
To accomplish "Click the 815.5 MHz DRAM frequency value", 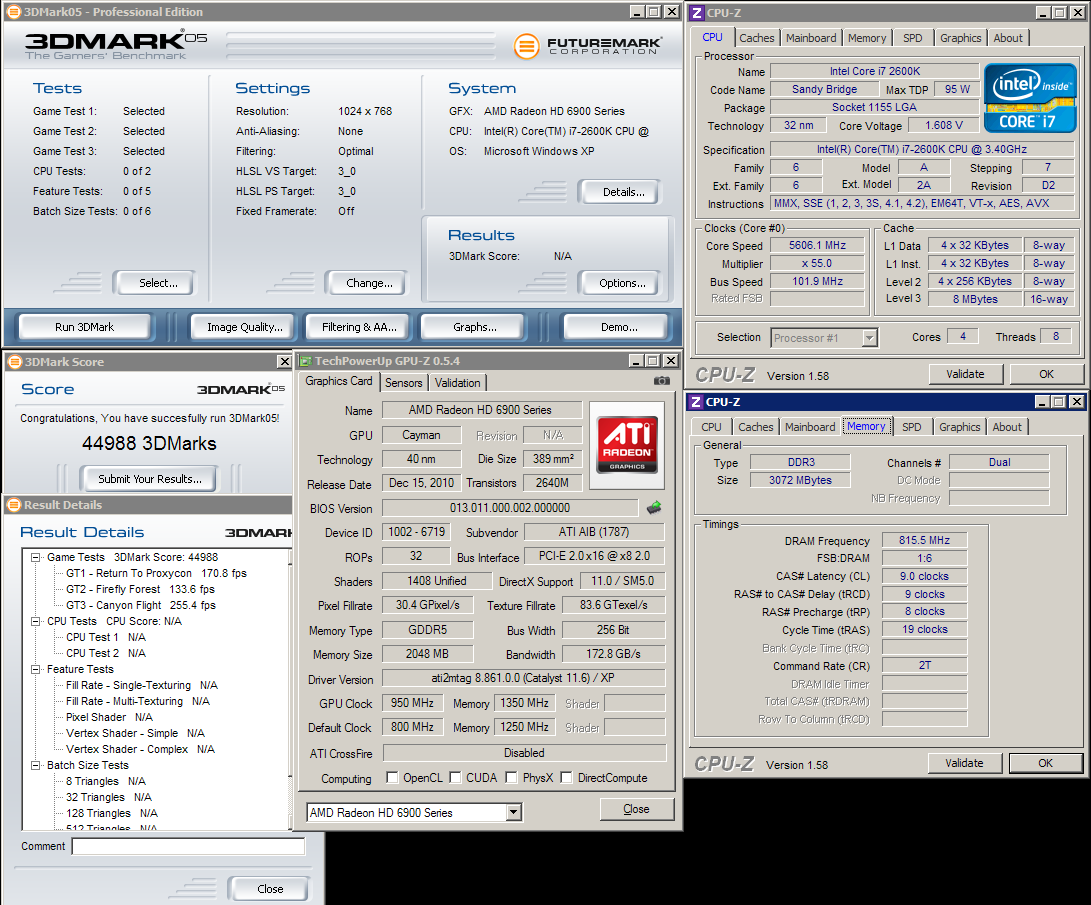I will pyautogui.click(x=924, y=540).
